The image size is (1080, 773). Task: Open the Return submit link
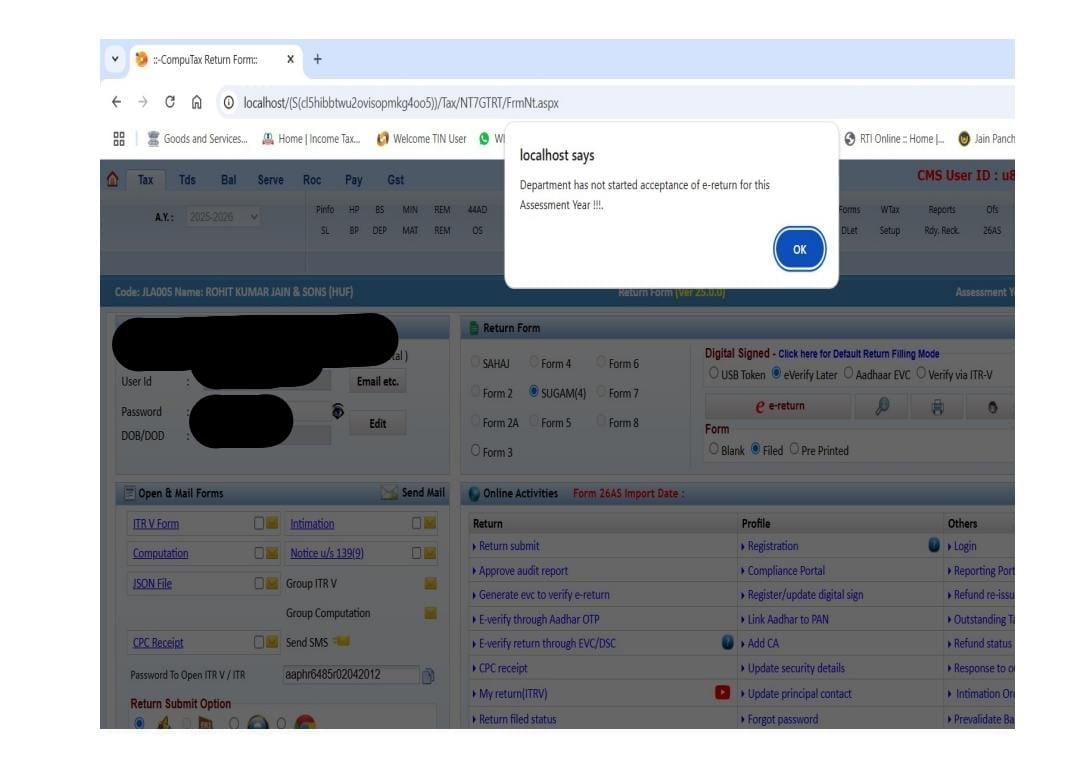pyautogui.click(x=509, y=546)
